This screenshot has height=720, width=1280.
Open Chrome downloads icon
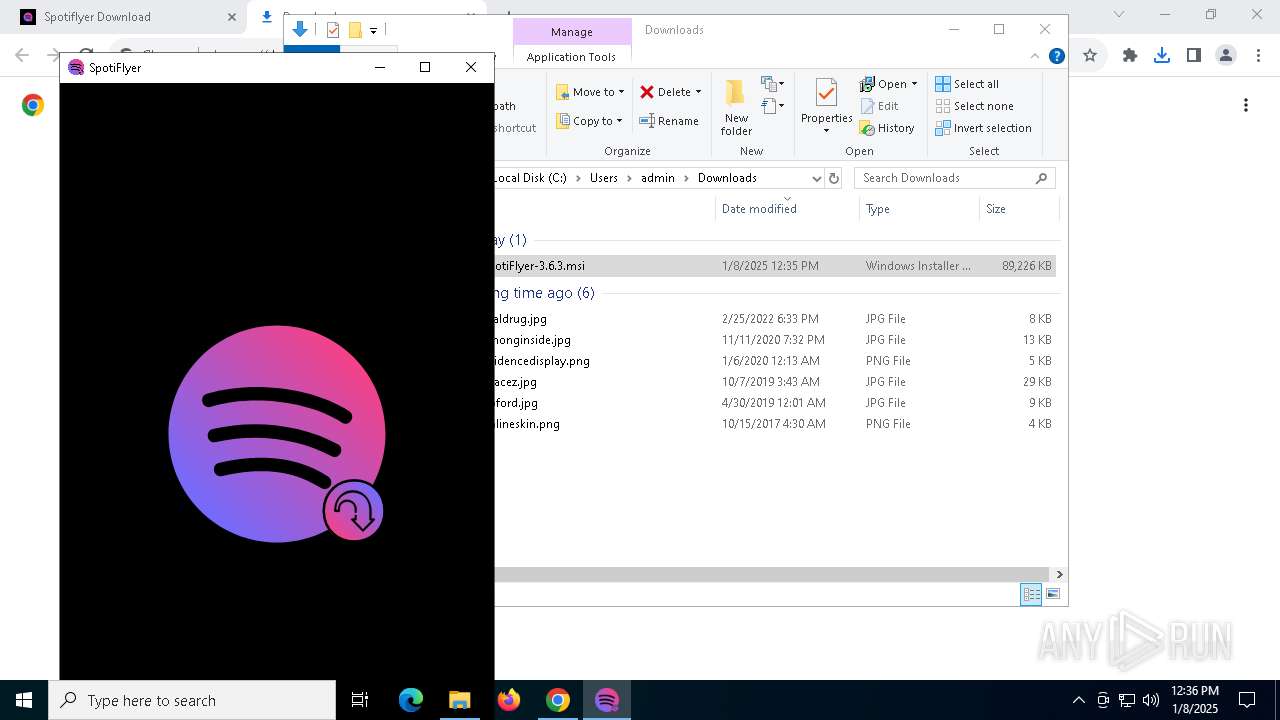click(x=1162, y=56)
